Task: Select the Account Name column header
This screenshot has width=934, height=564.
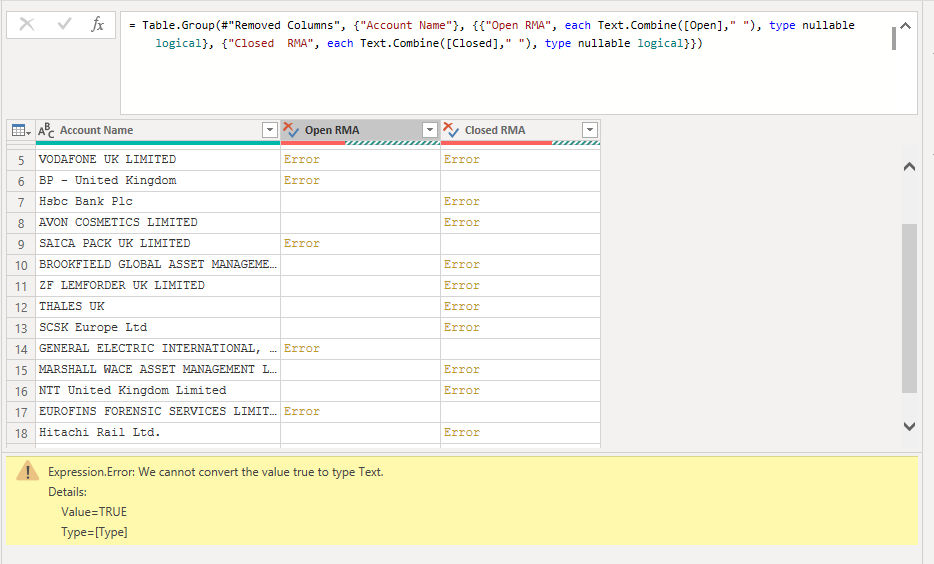Action: point(158,130)
